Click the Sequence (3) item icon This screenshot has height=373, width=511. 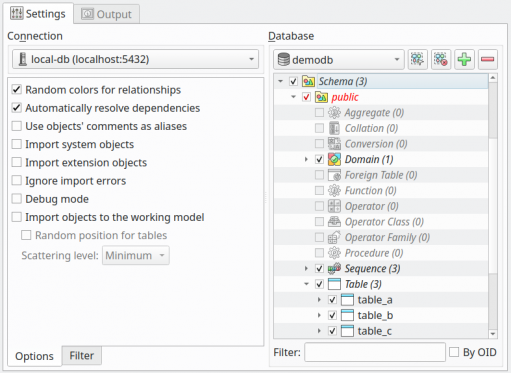[334, 268]
